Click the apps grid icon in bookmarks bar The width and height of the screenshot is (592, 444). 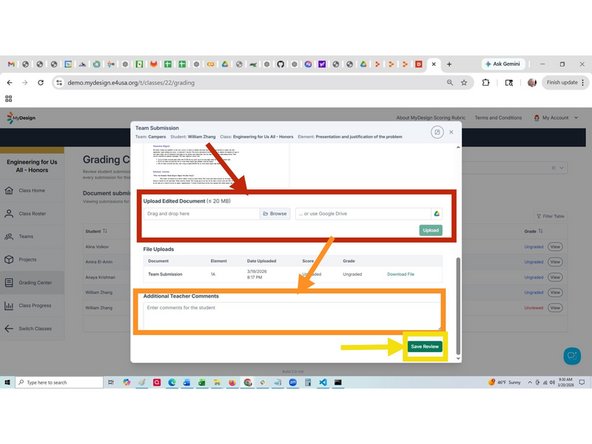9,99
